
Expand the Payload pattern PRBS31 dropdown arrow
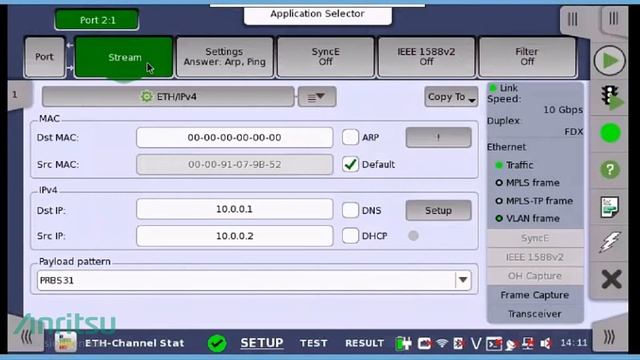(x=463, y=280)
